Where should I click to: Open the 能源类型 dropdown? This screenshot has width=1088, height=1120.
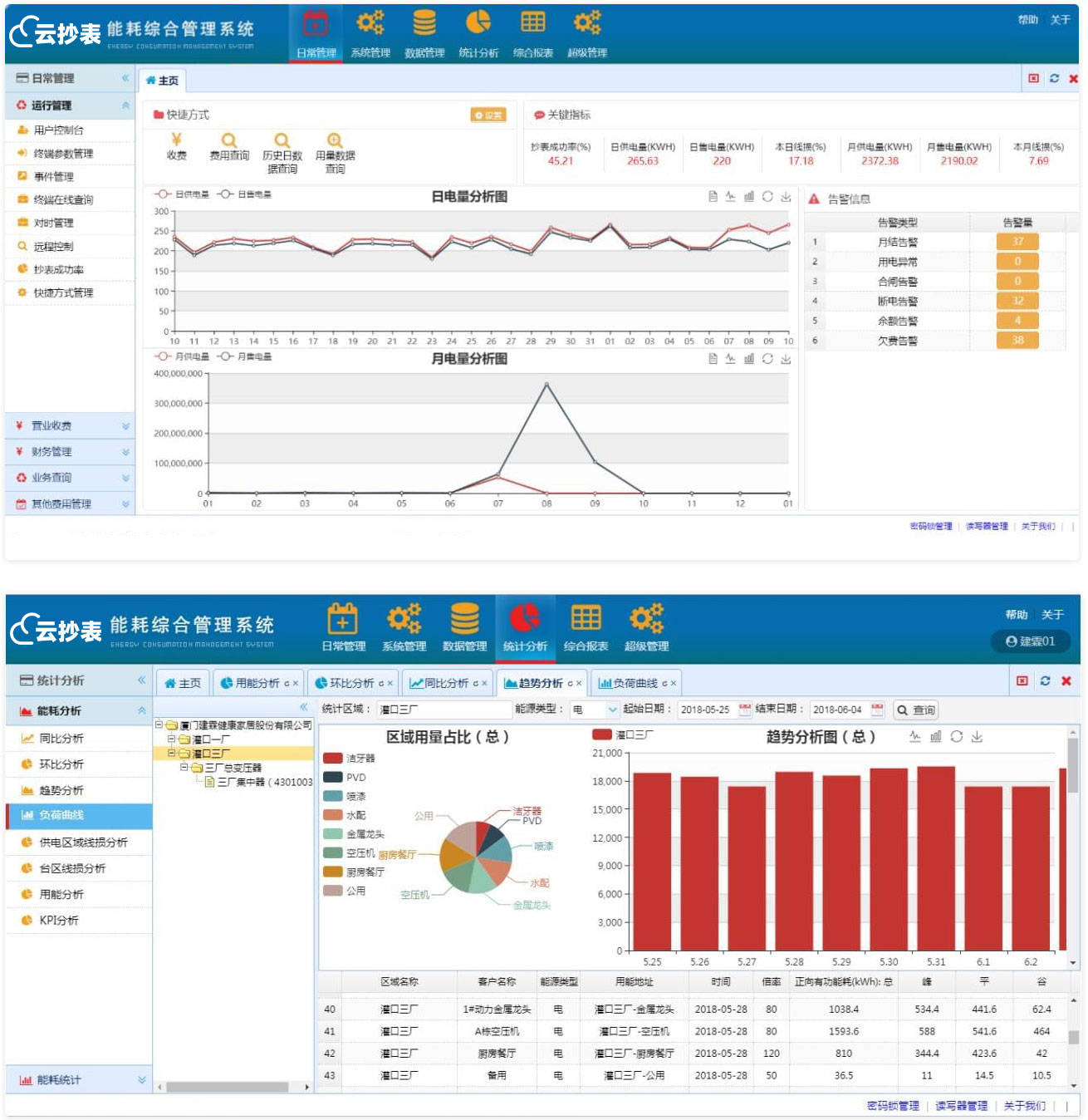point(612,710)
